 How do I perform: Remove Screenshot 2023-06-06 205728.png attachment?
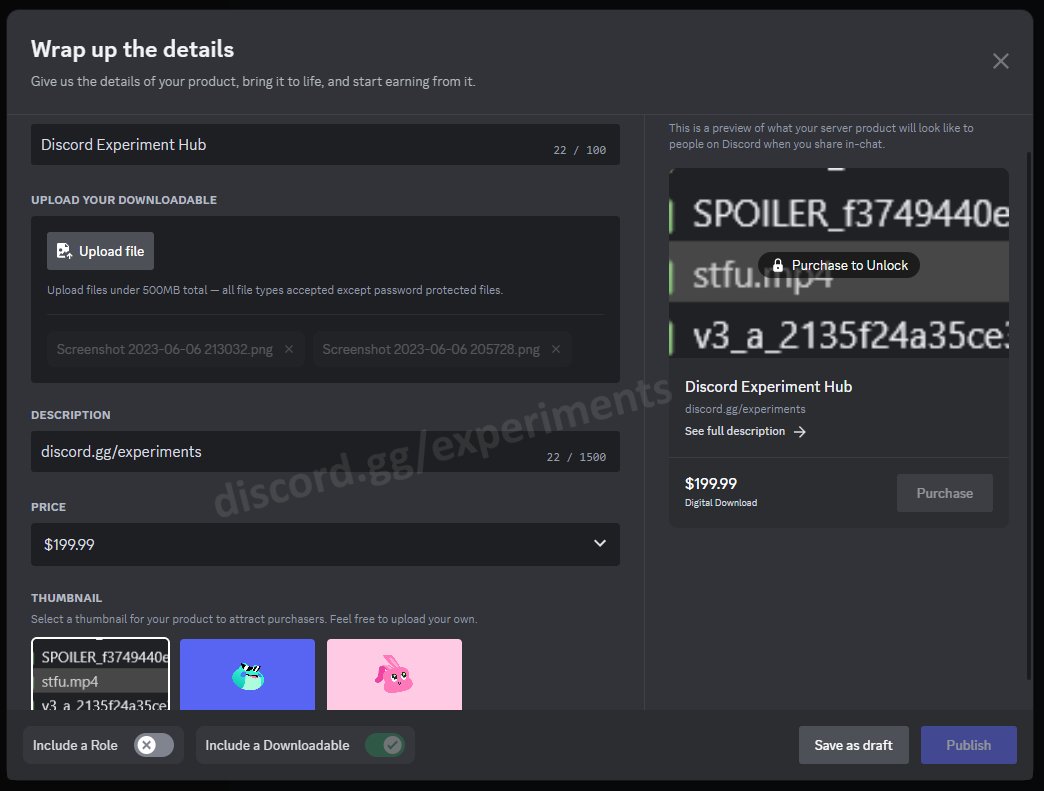pyautogui.click(x=556, y=349)
